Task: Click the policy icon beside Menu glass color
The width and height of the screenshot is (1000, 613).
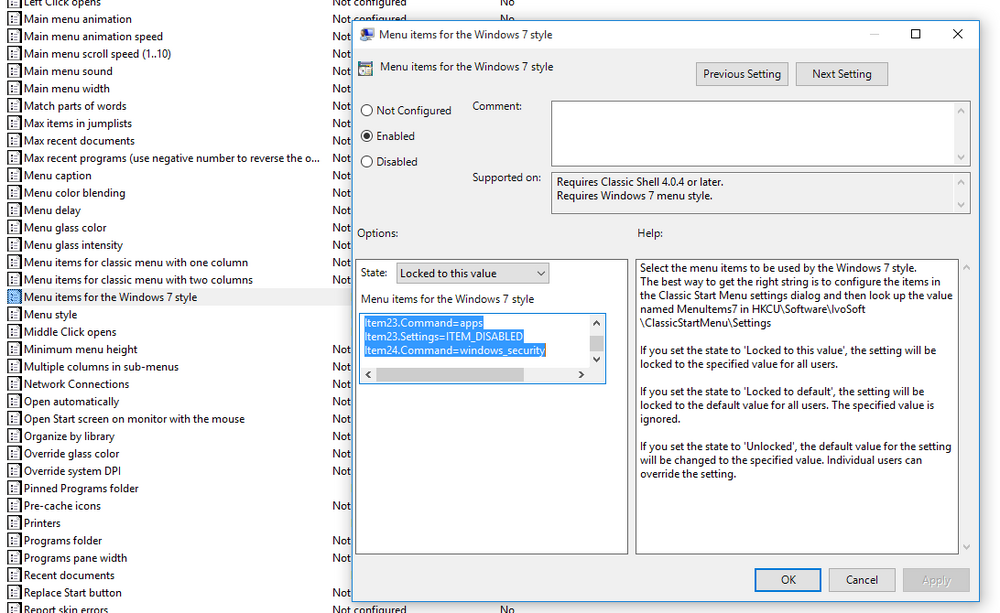Action: (14, 228)
